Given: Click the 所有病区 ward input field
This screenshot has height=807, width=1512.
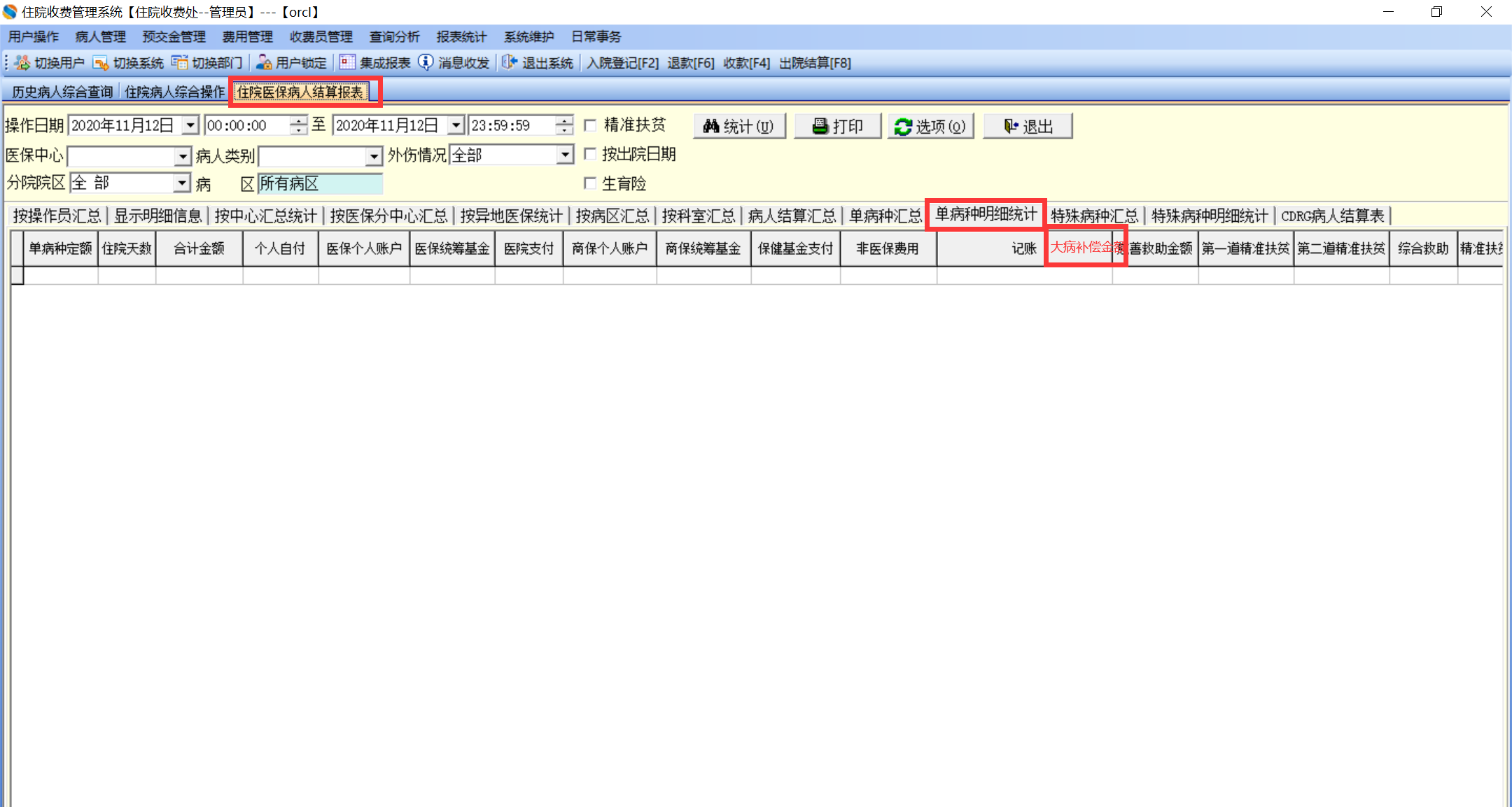Looking at the screenshot, I should 320,183.
